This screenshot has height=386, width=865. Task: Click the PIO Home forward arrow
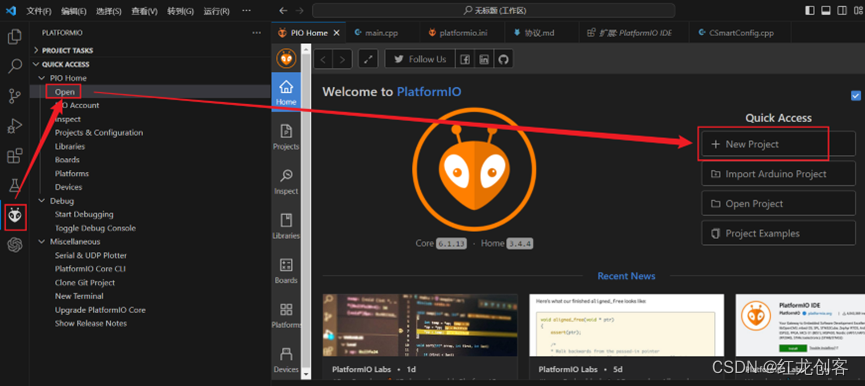pyautogui.click(x=343, y=59)
